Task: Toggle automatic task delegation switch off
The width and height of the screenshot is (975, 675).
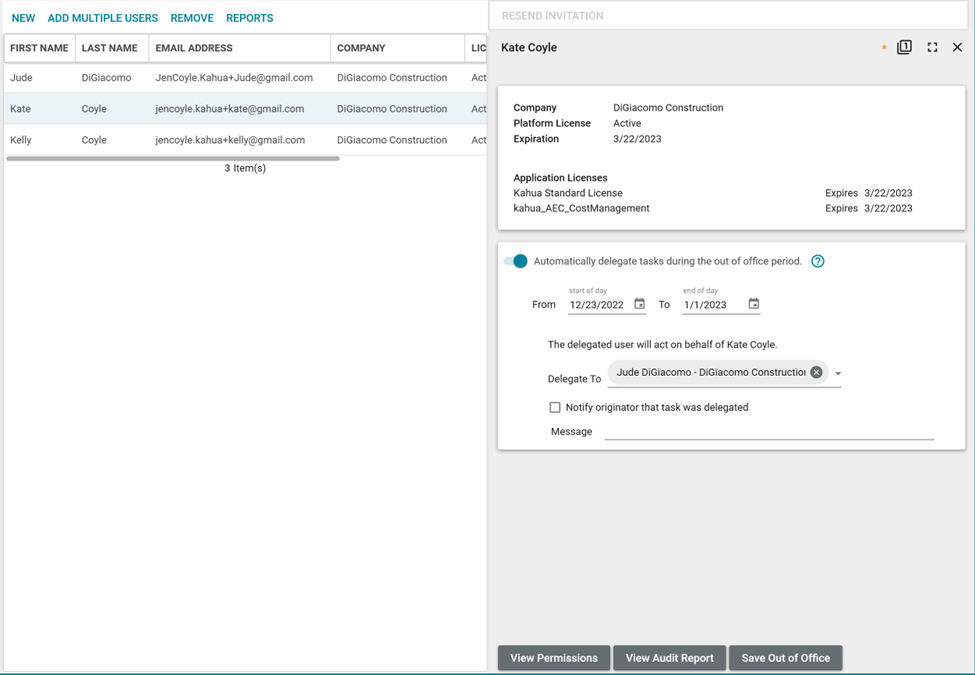Action: (x=516, y=261)
